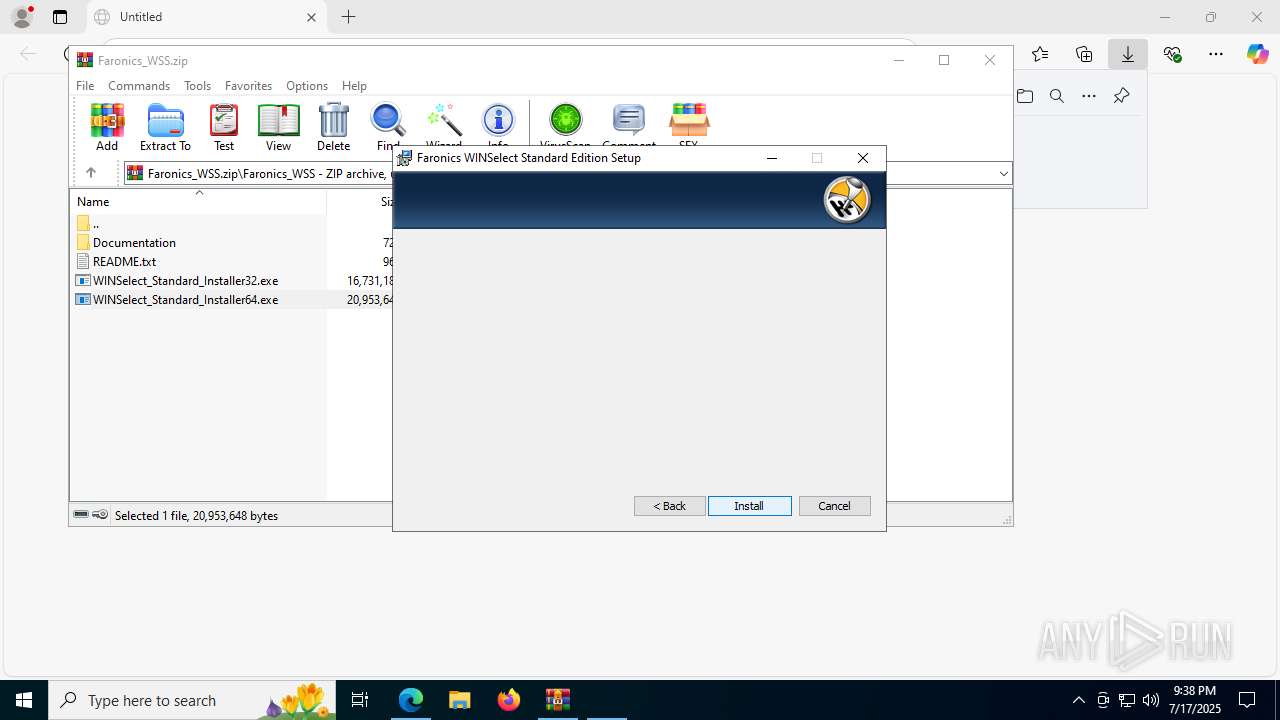Select the Documentation folder
Screen dimensions: 1280x720
click(x=134, y=242)
